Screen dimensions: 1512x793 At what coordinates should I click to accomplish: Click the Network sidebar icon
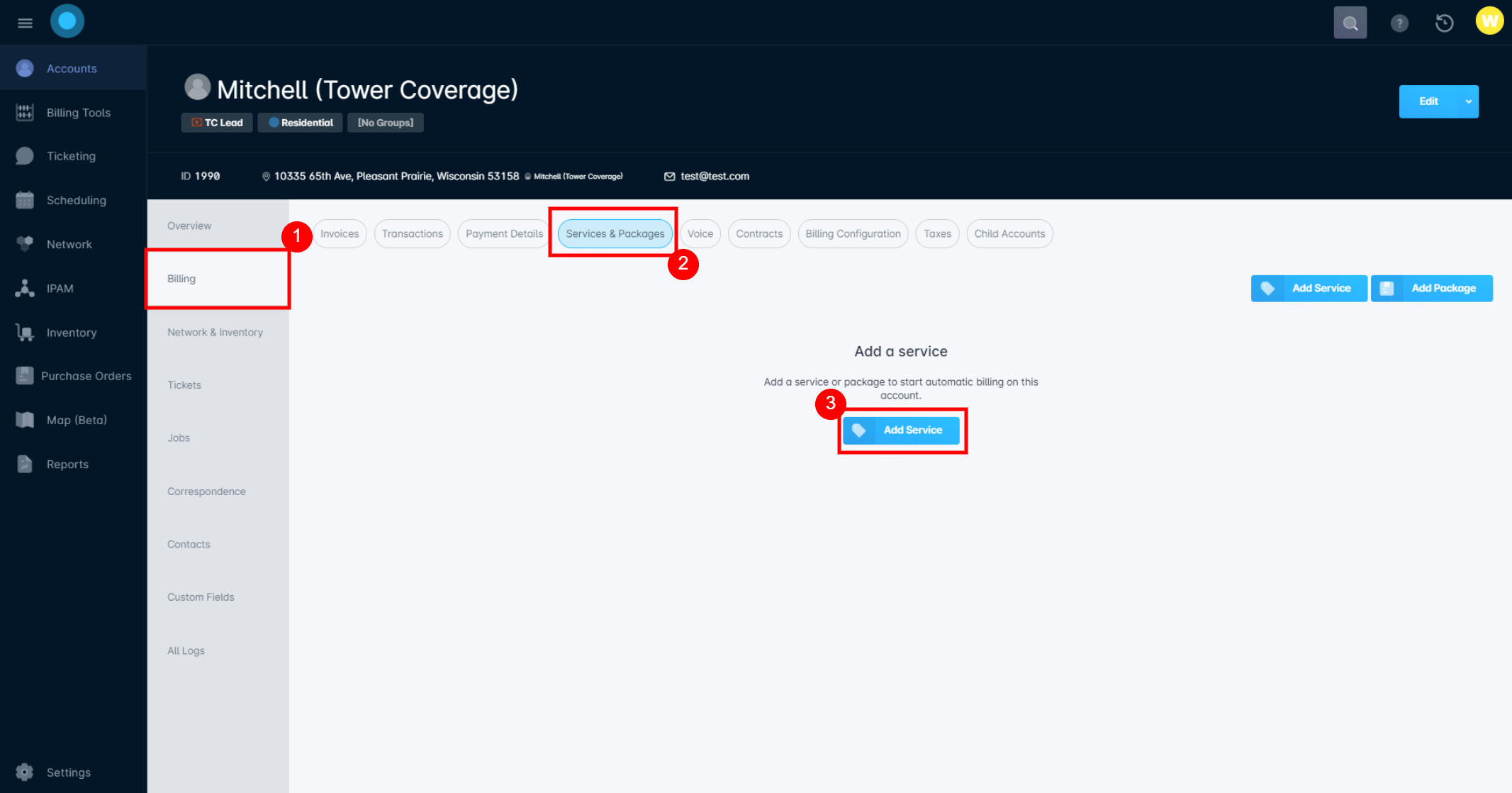click(x=25, y=244)
